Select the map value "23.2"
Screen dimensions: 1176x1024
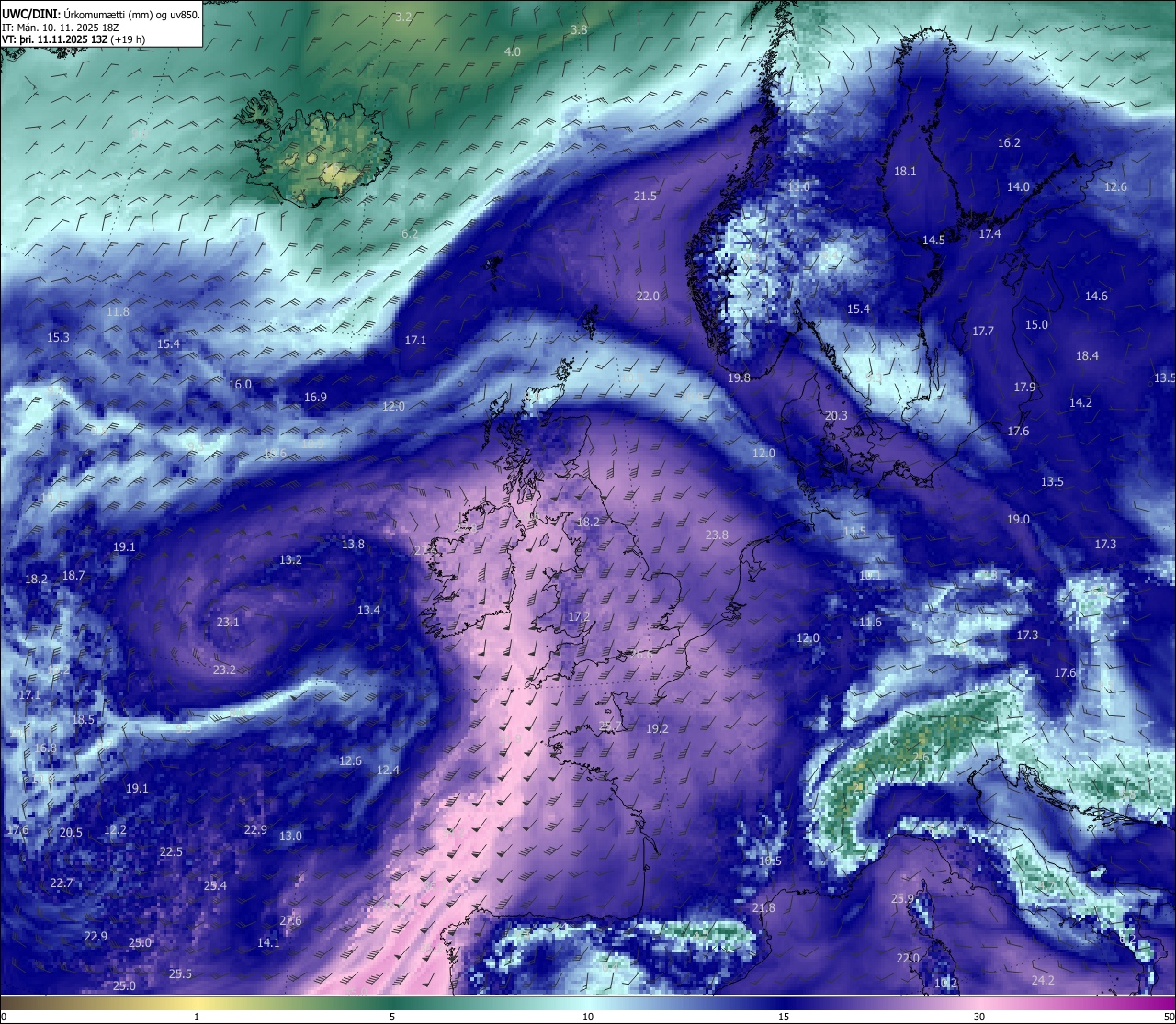pyautogui.click(x=224, y=670)
